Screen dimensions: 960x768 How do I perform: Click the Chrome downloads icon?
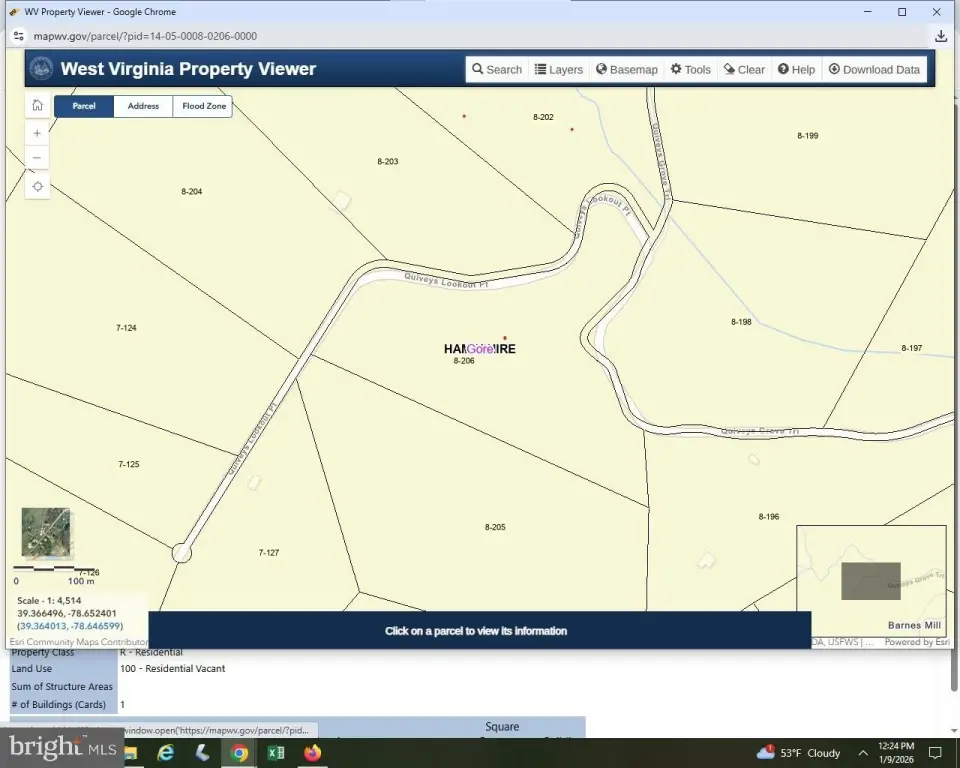pos(941,36)
